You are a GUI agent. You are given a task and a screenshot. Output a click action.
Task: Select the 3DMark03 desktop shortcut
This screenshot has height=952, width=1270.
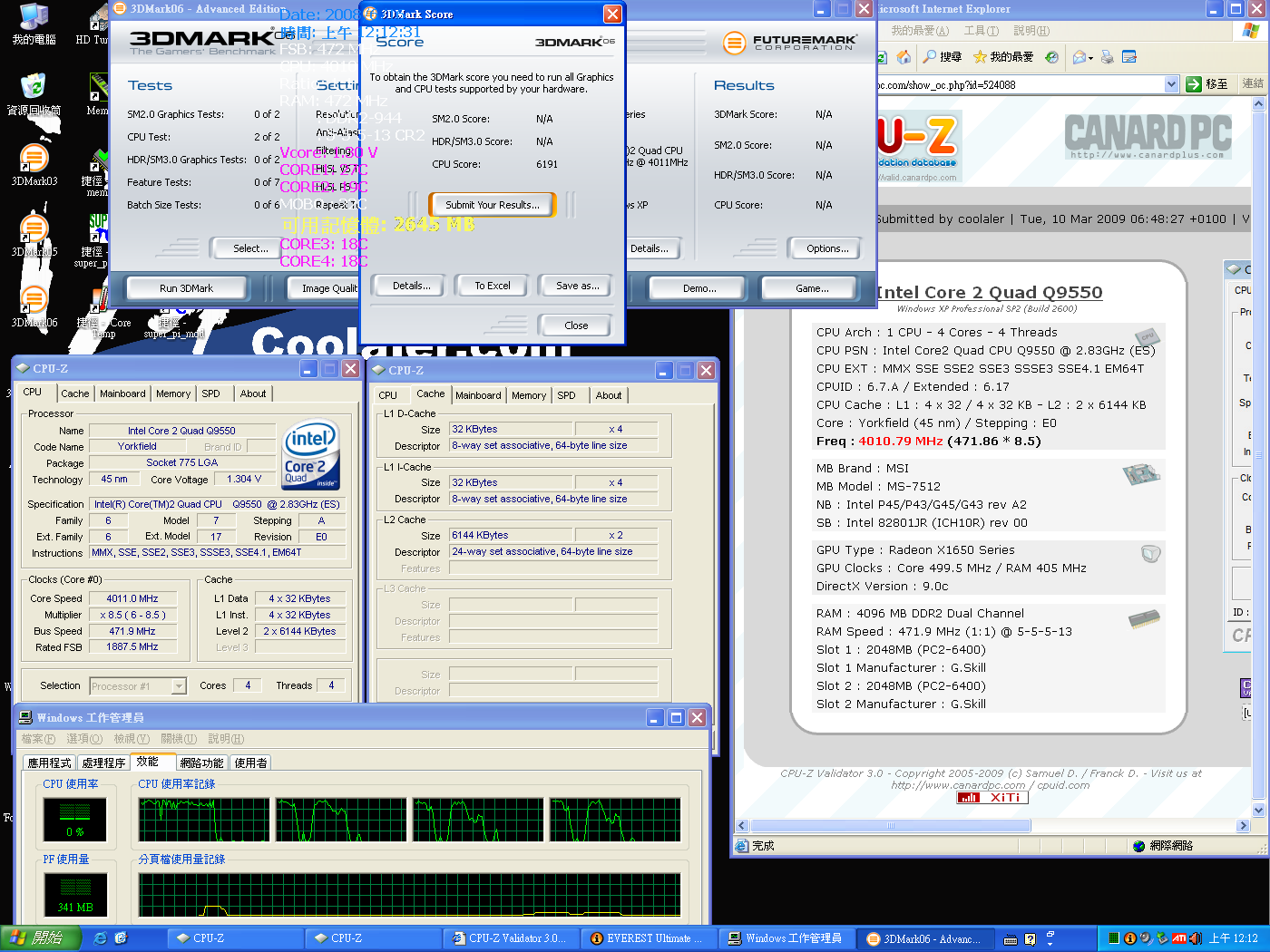pyautogui.click(x=34, y=165)
